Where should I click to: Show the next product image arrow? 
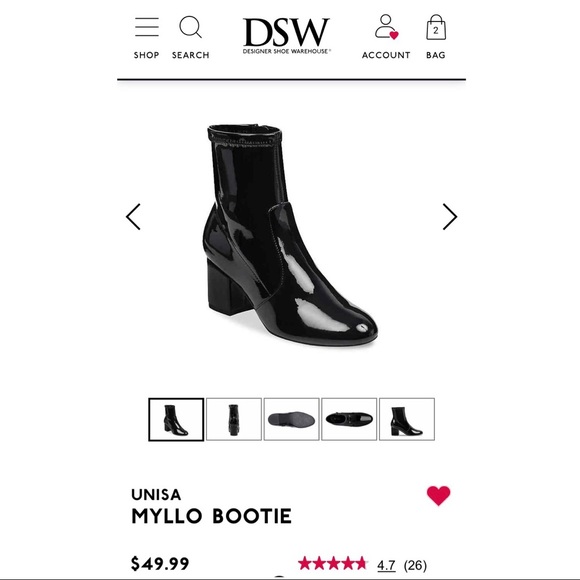450,217
